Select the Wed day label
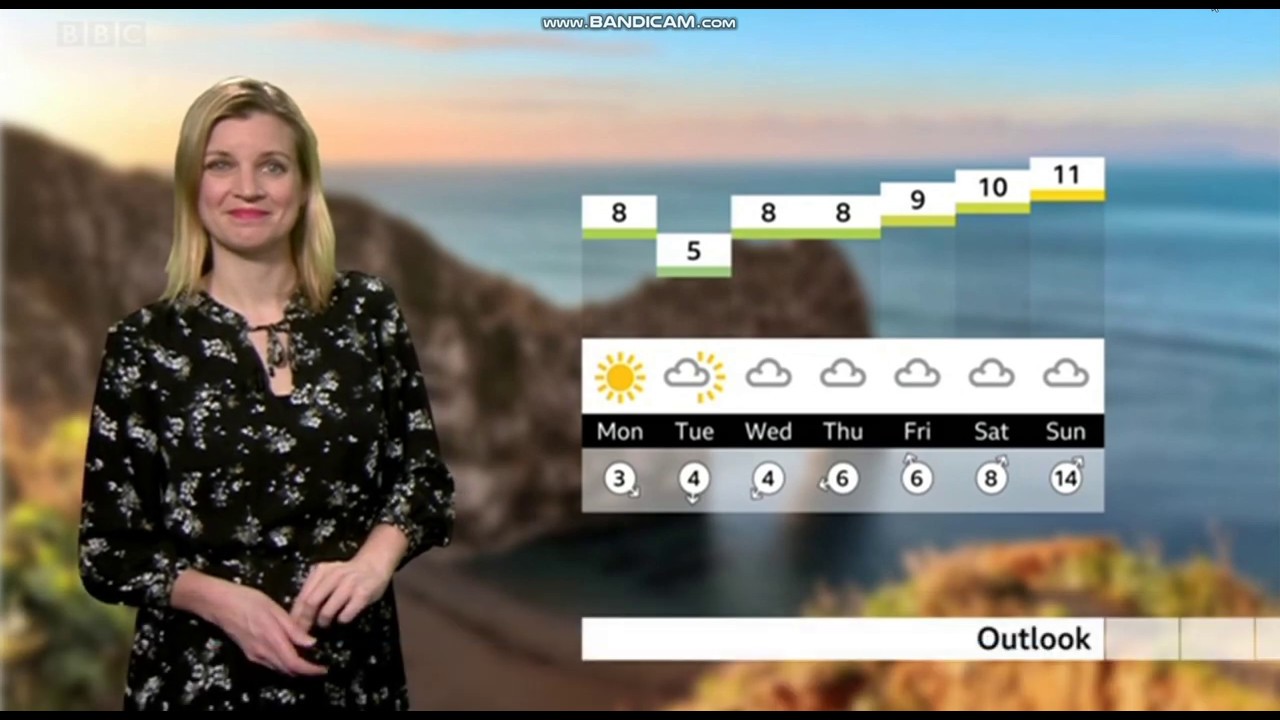Viewport: 1280px width, 720px height. 768,431
